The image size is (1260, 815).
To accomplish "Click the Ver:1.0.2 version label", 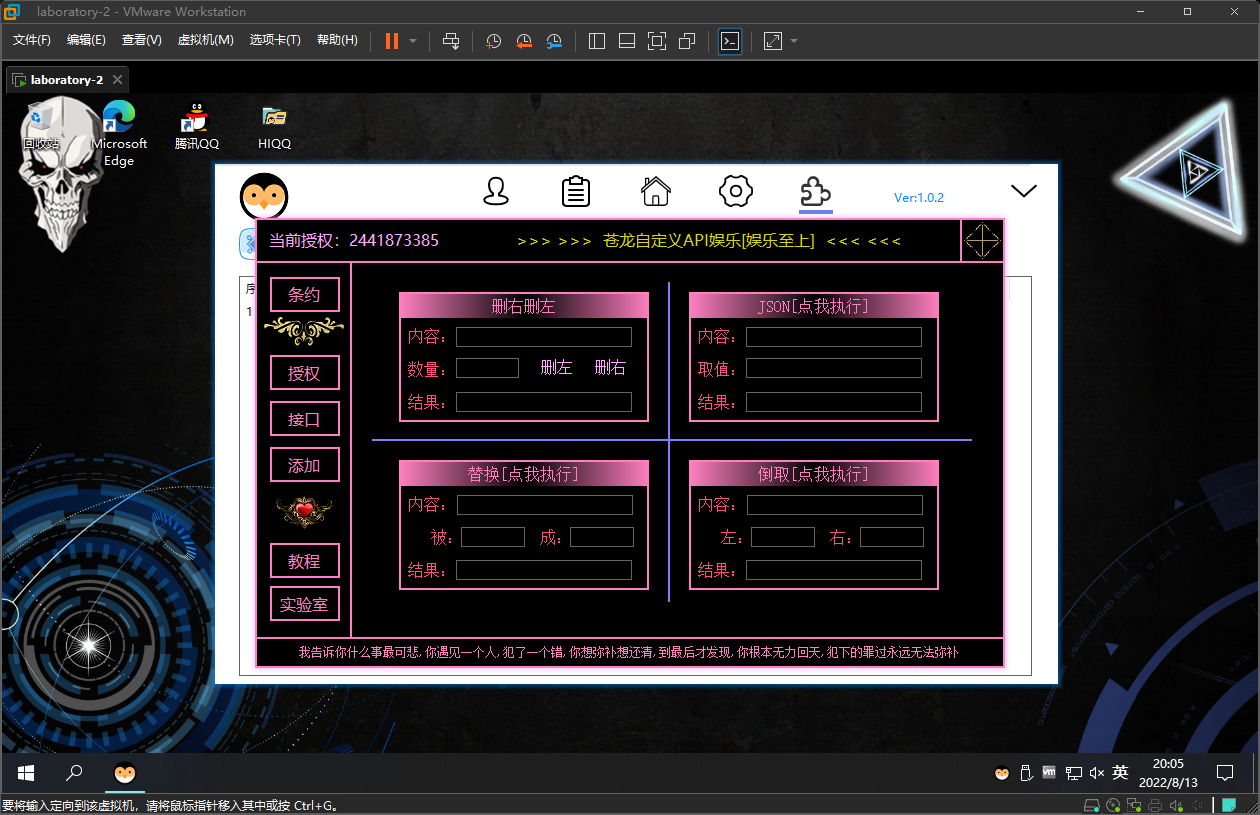I will [x=919, y=198].
